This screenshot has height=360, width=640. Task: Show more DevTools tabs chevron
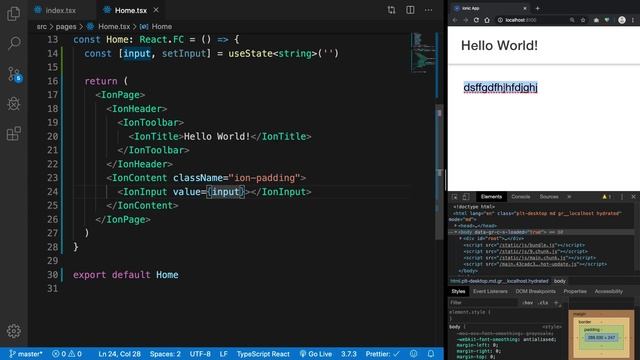pyautogui.click(x=569, y=197)
